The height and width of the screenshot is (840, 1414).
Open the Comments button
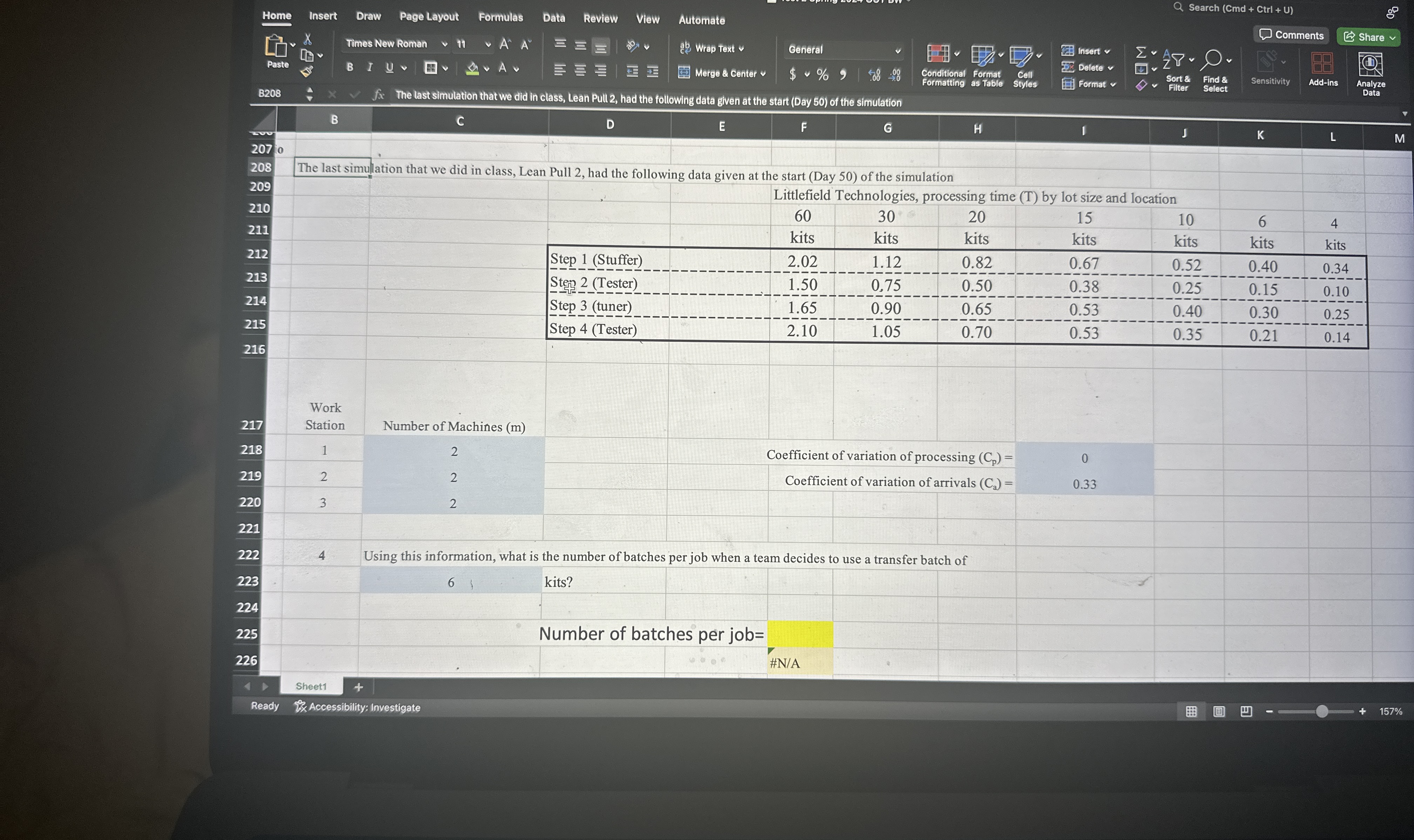point(1291,35)
